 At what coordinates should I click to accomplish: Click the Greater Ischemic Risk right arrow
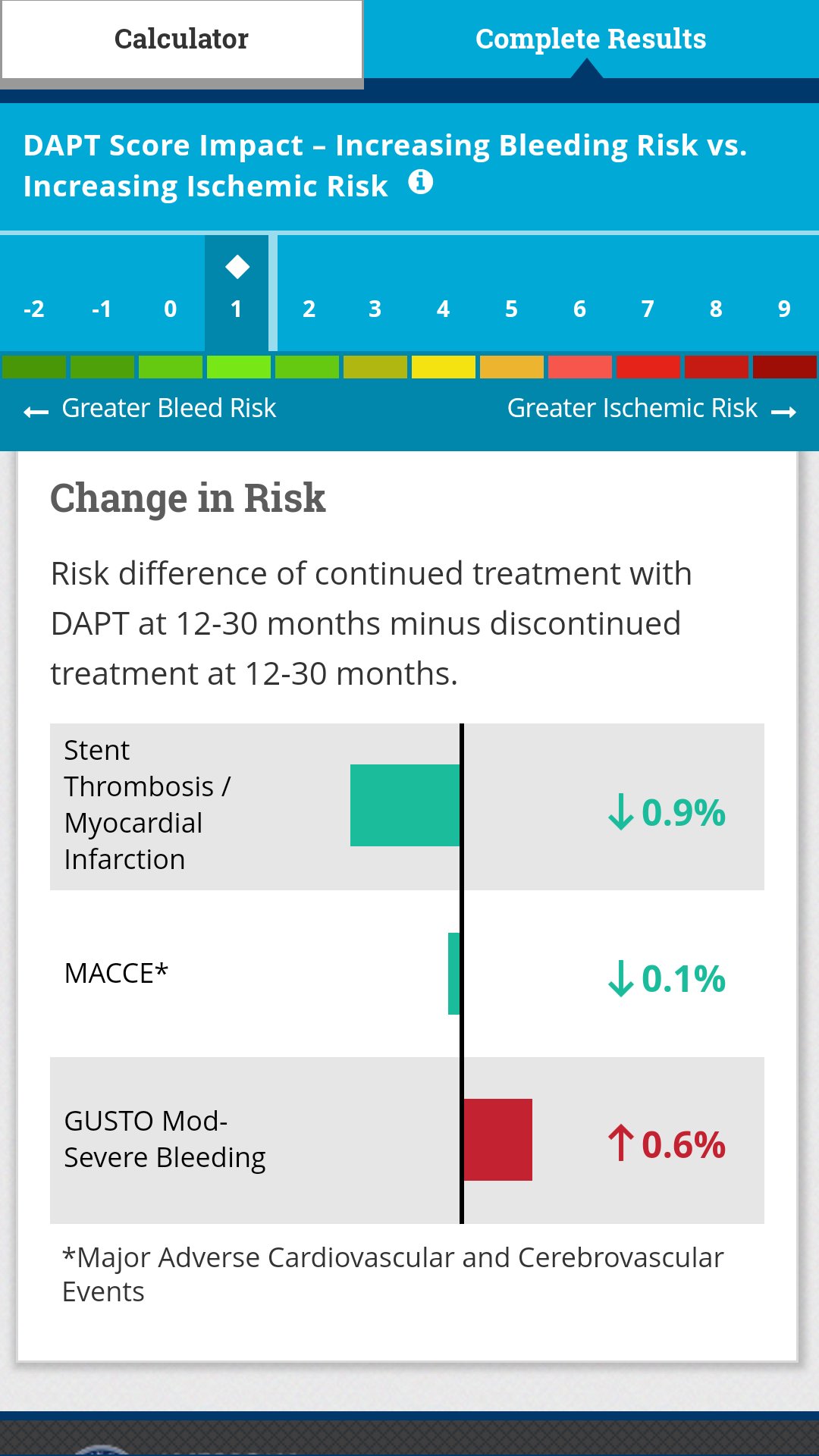tap(783, 412)
